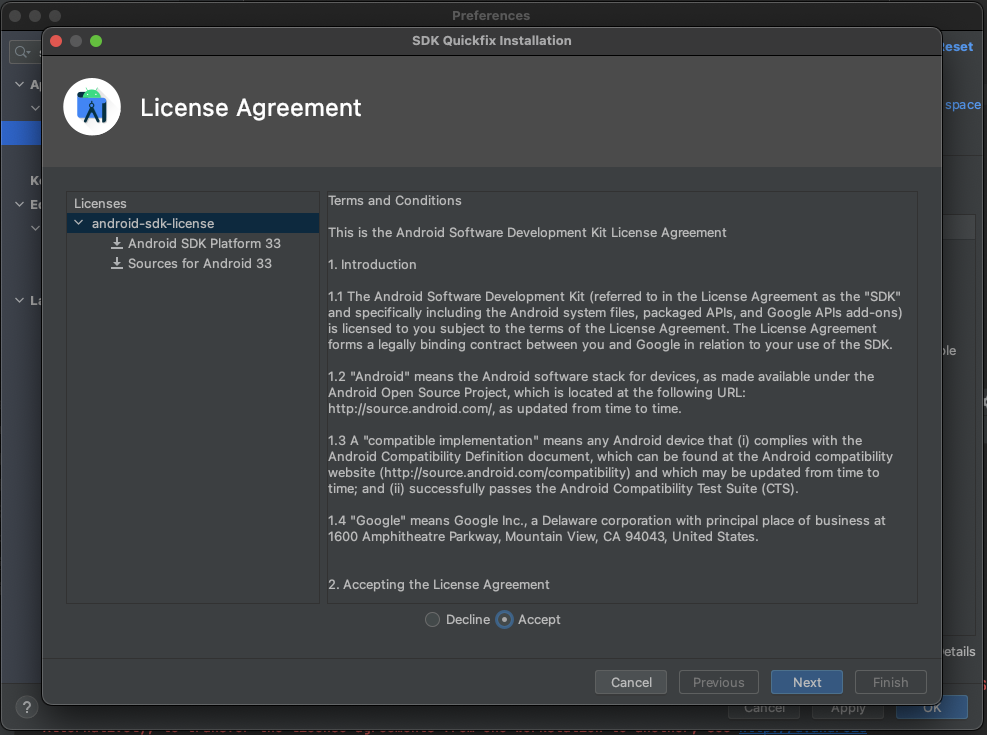The width and height of the screenshot is (987, 735).
Task: Click the help question mark icon in Preferences
Action: (26, 707)
